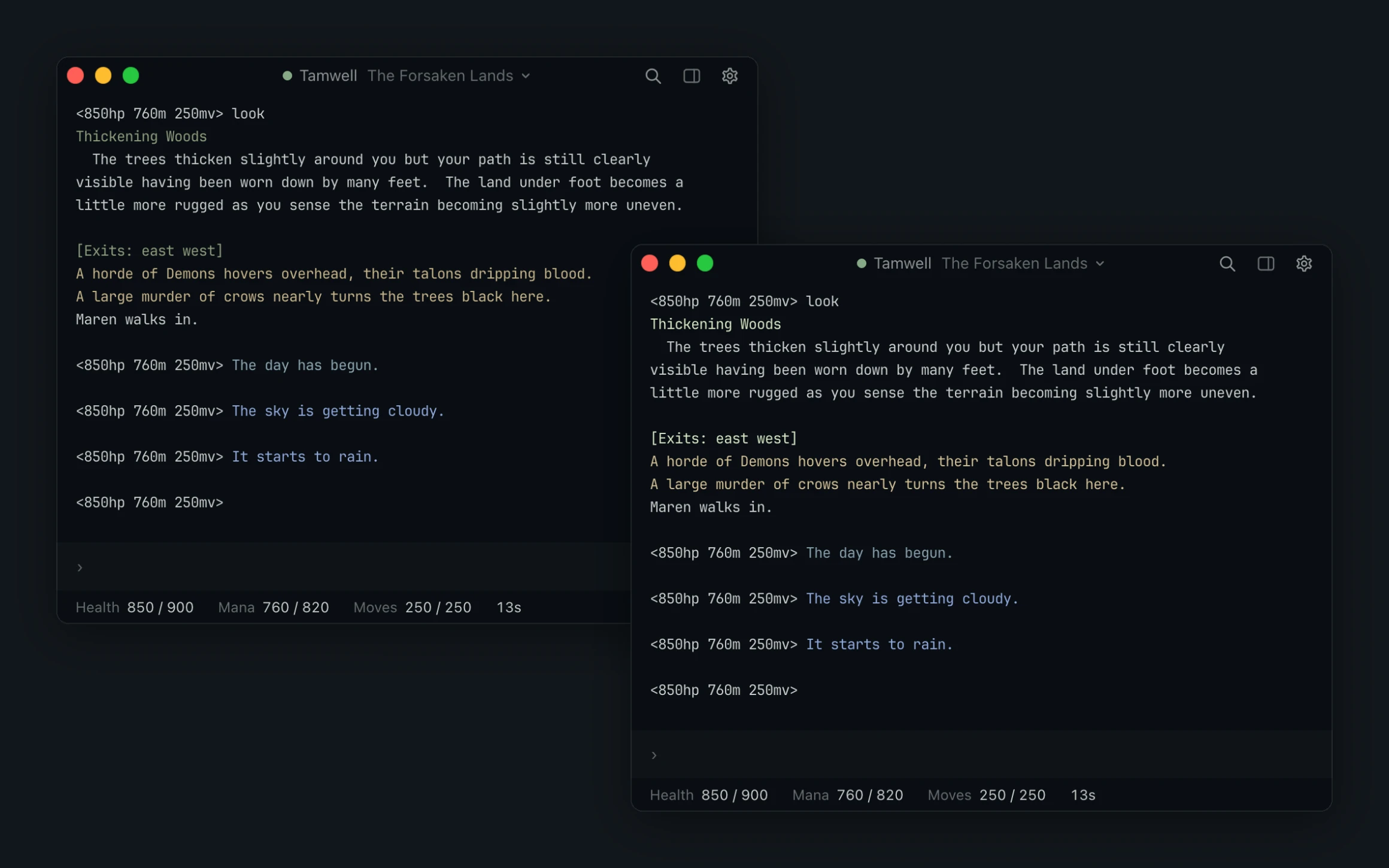This screenshot has height=868, width=1389.
Task: Click the command input field in back window
Action: pos(344,567)
